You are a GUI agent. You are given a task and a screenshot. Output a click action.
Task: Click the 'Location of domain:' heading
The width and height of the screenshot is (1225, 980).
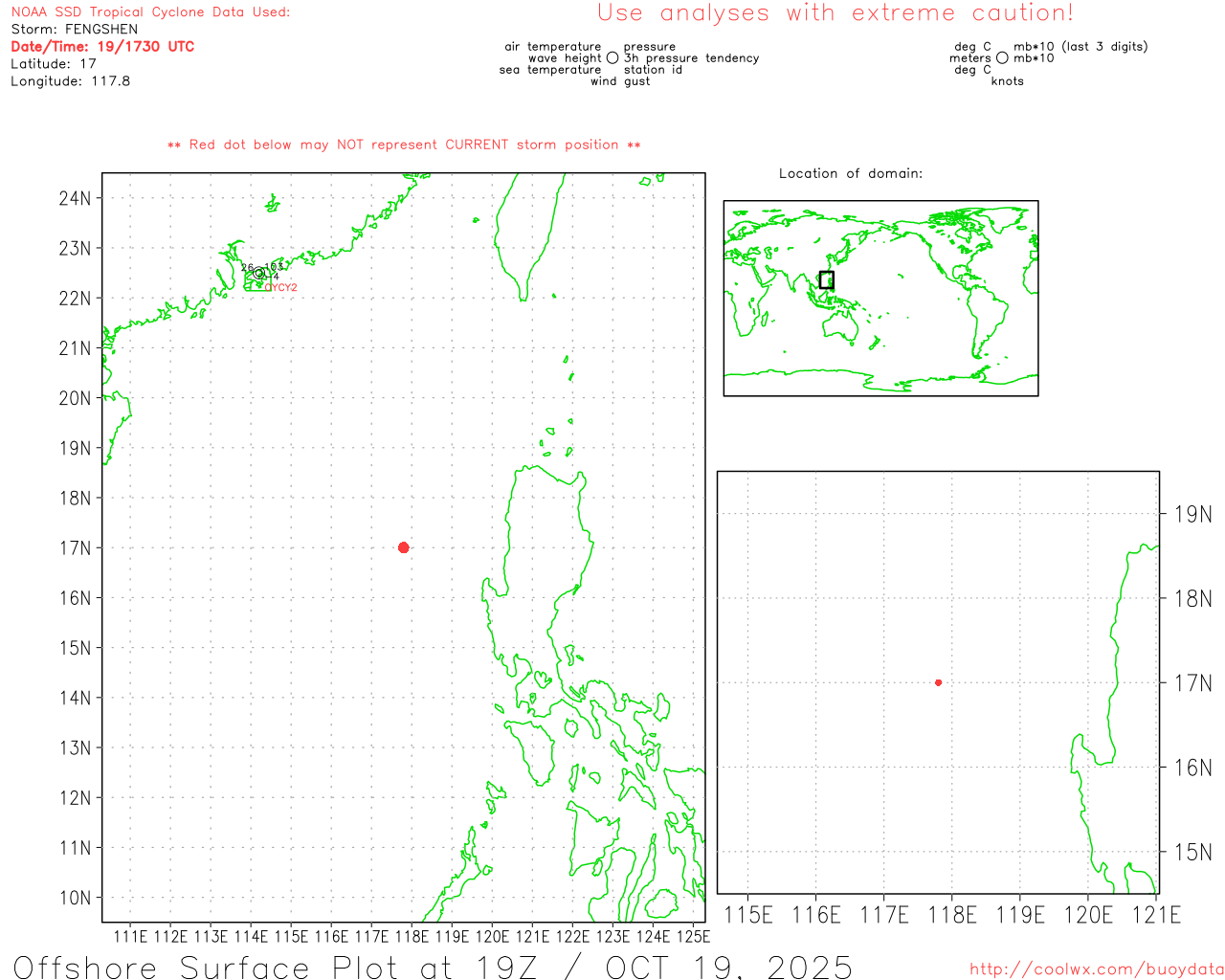pos(850,173)
